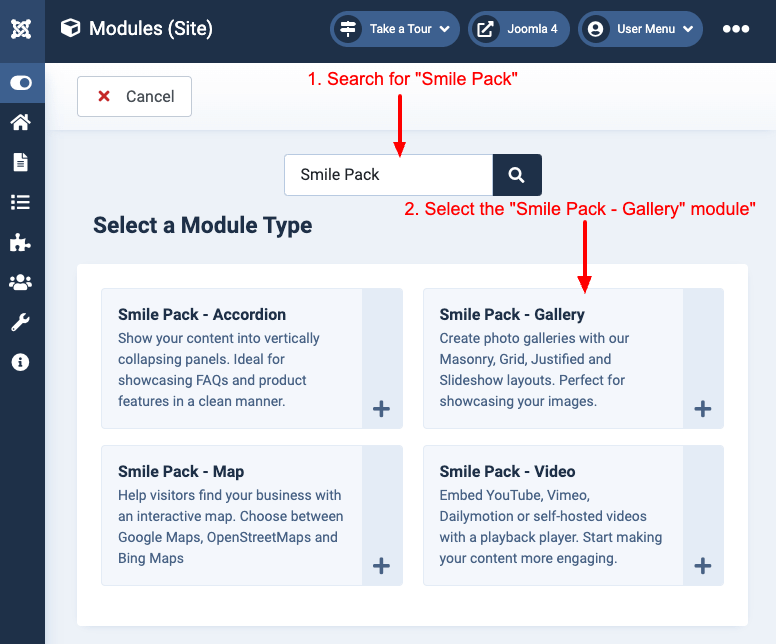Open the three dots more menu
Screen dimensions: 776x644
click(736, 29)
